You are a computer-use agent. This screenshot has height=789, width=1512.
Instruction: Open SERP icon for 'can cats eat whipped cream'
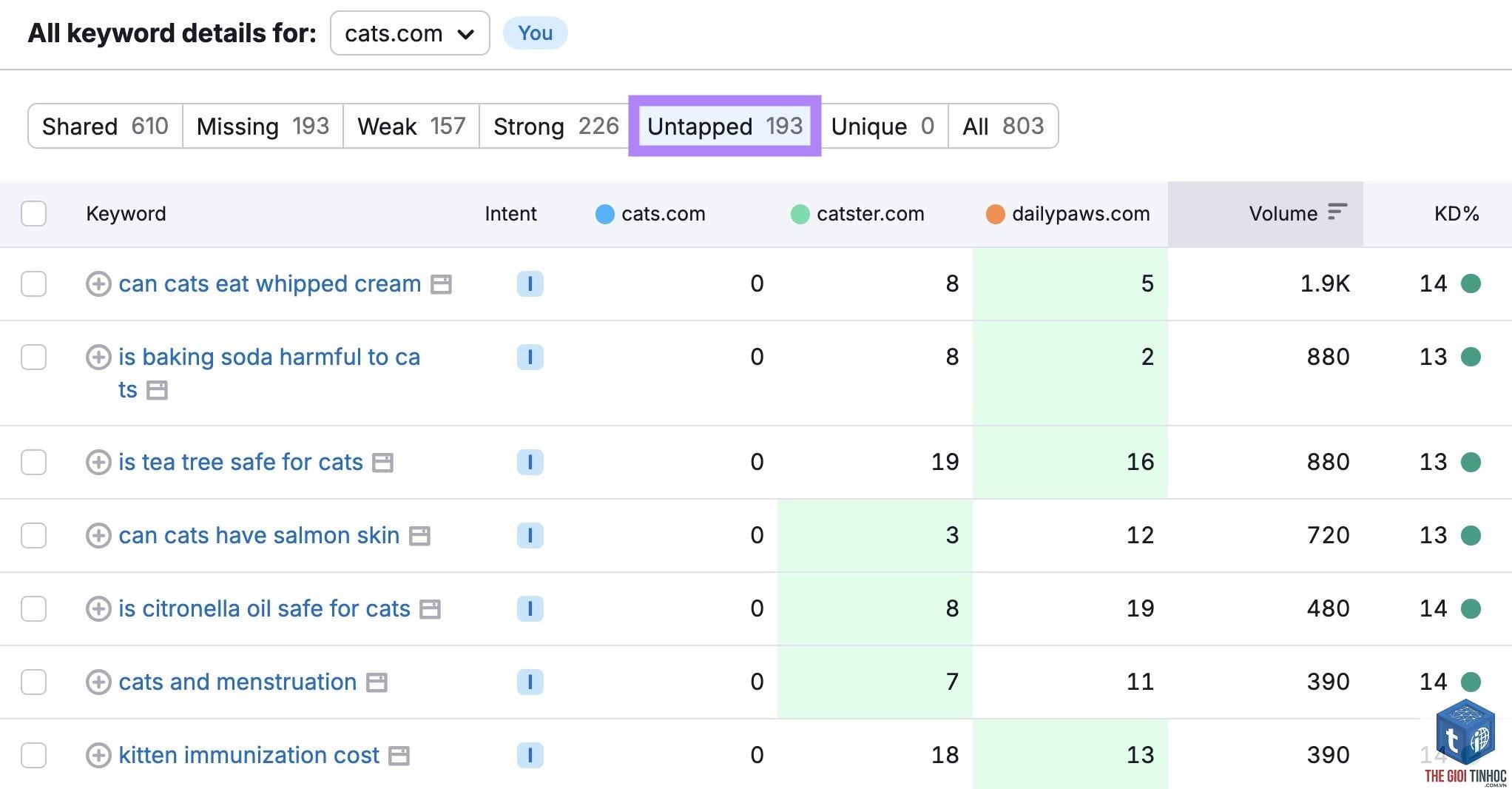(x=441, y=284)
